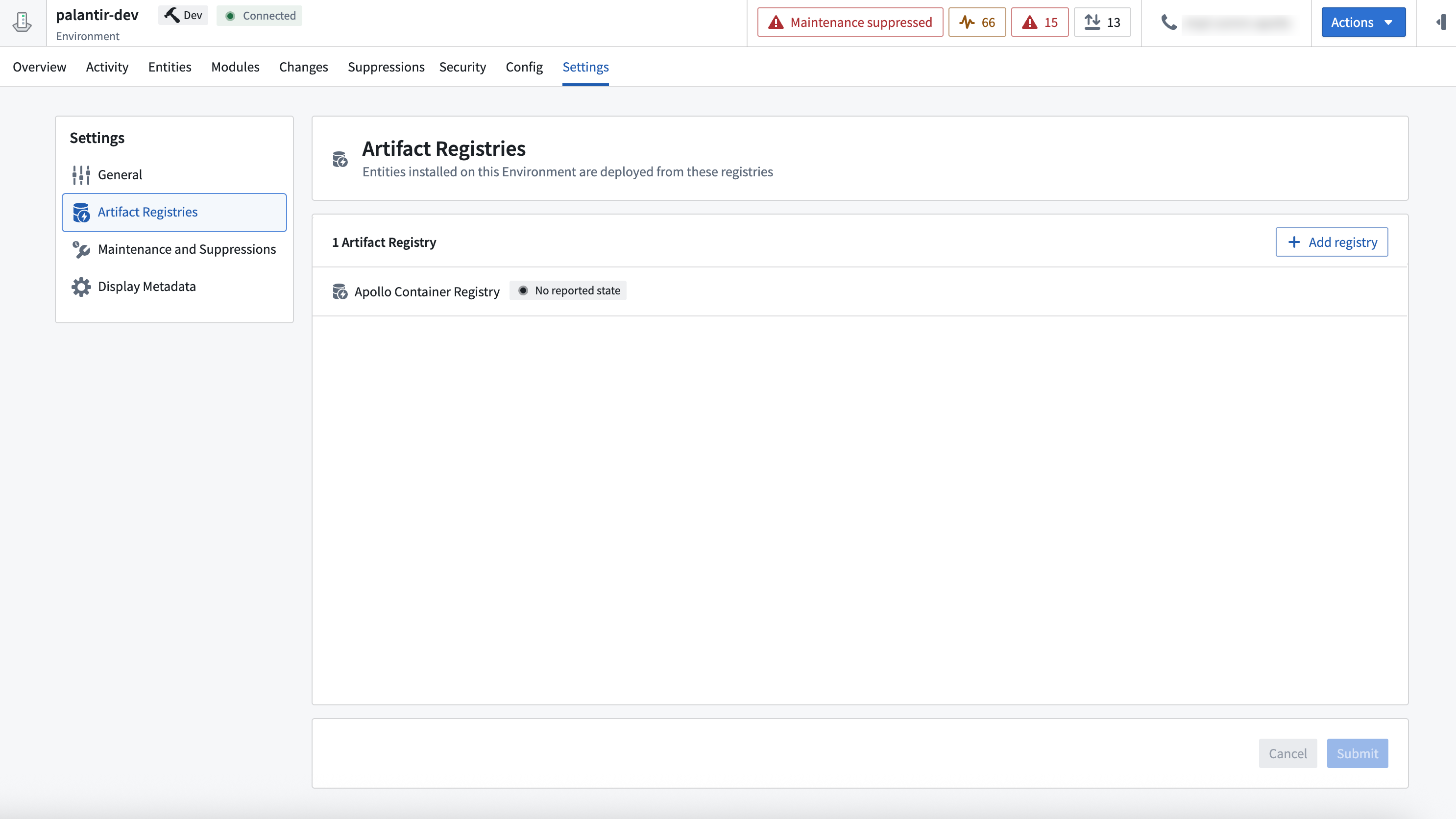The image size is (1456, 819).
Task: Click the Connected status badge
Action: point(260,15)
